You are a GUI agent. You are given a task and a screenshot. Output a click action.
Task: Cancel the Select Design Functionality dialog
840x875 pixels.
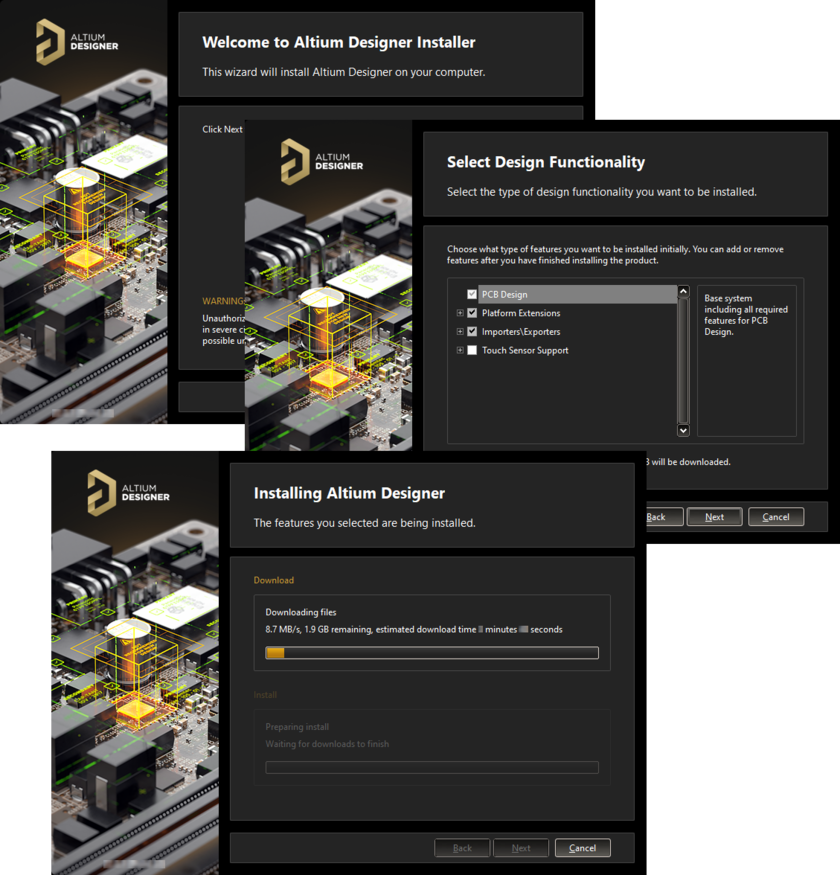pyautogui.click(x=775, y=516)
